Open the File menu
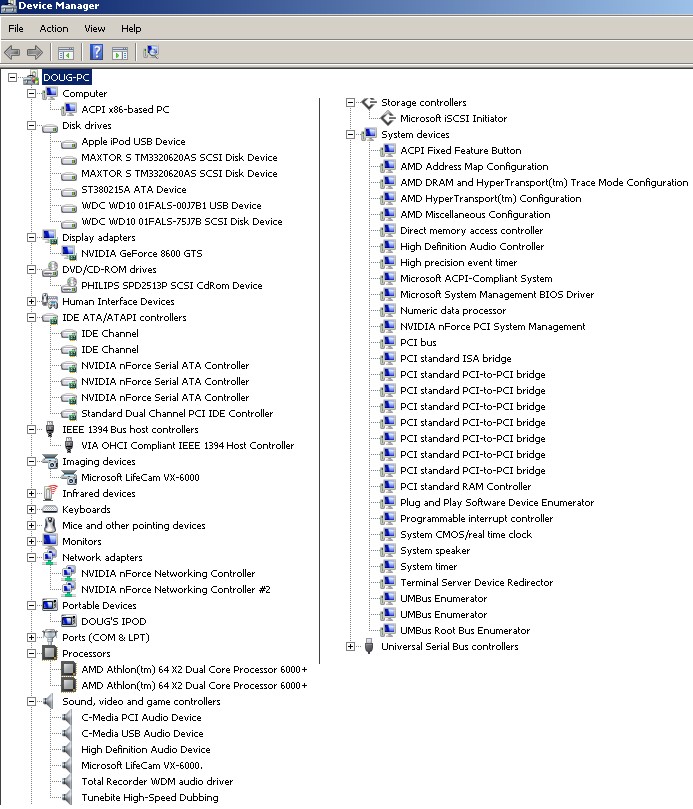 (16, 28)
